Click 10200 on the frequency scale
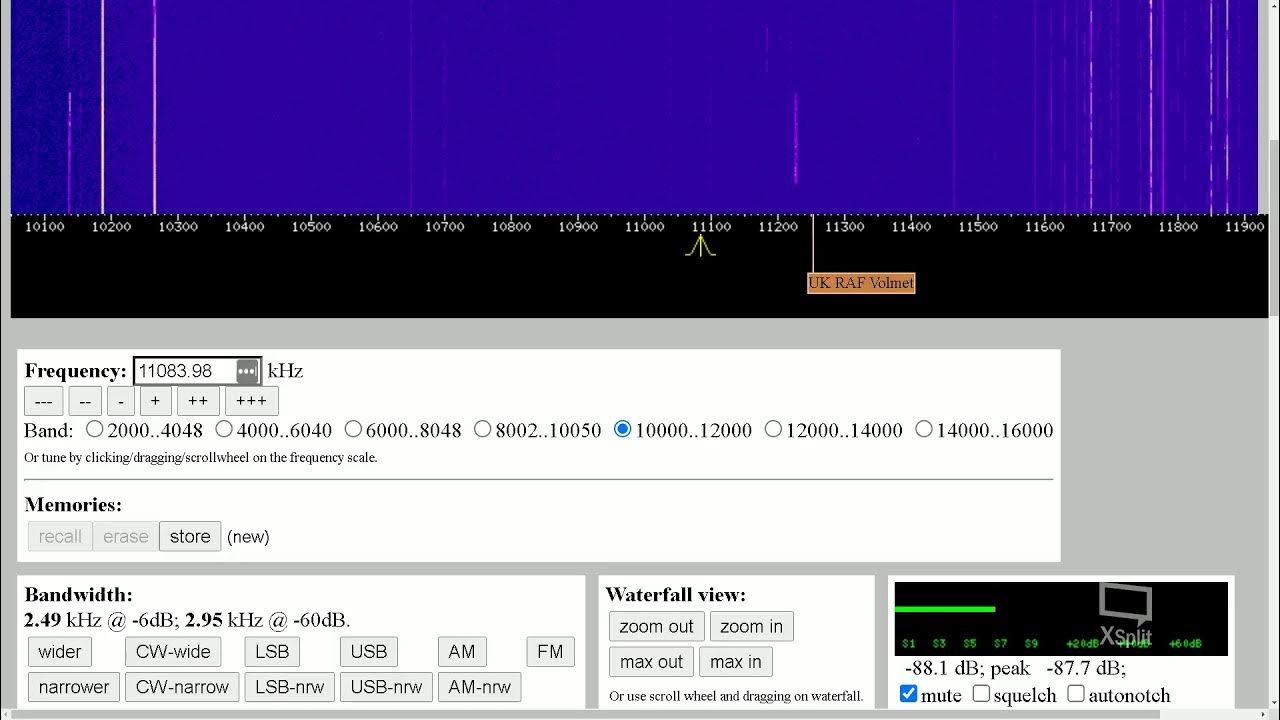Viewport: 1280px width, 720px height. point(111,227)
